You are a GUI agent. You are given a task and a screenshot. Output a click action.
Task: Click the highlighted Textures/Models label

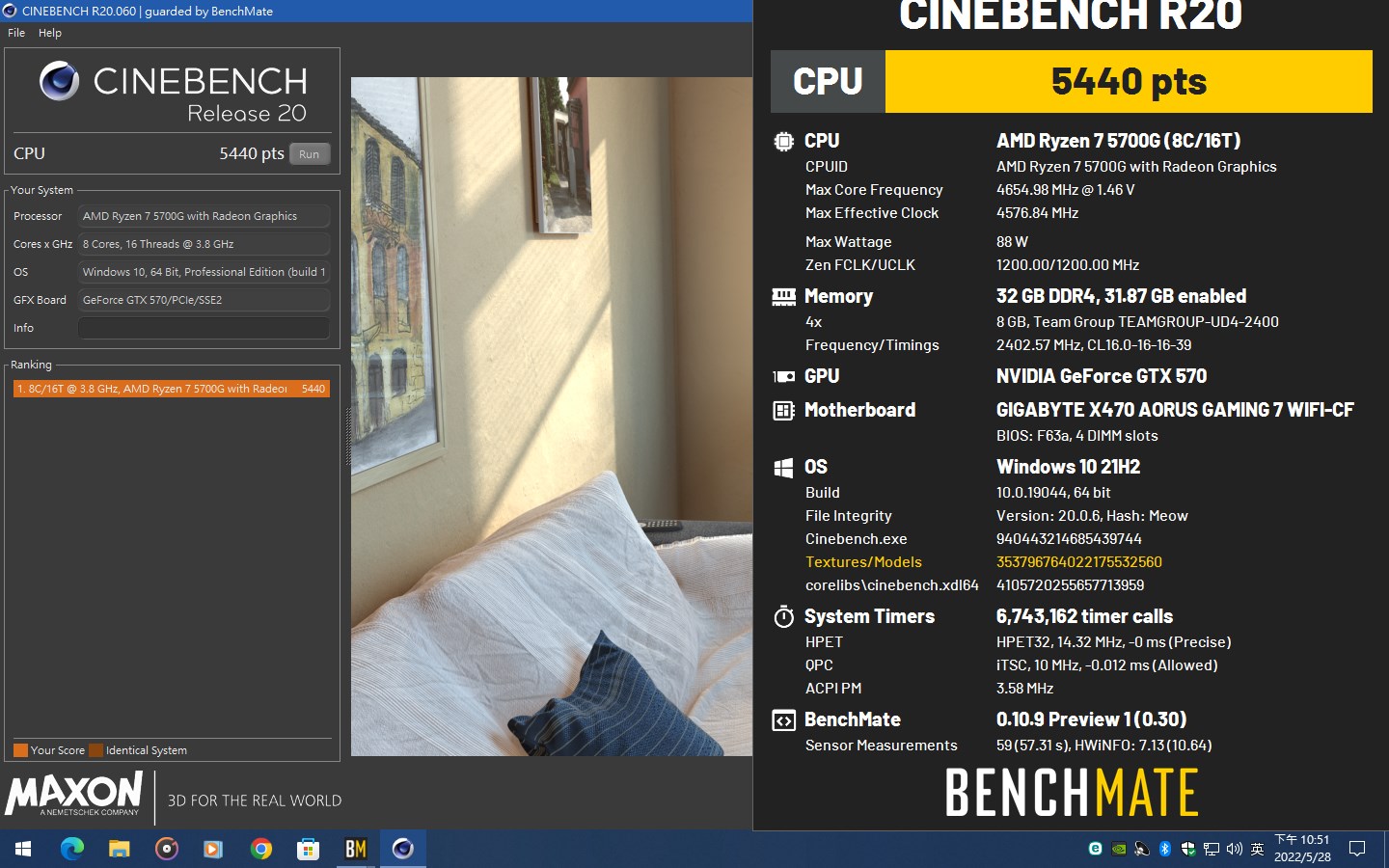tap(863, 562)
